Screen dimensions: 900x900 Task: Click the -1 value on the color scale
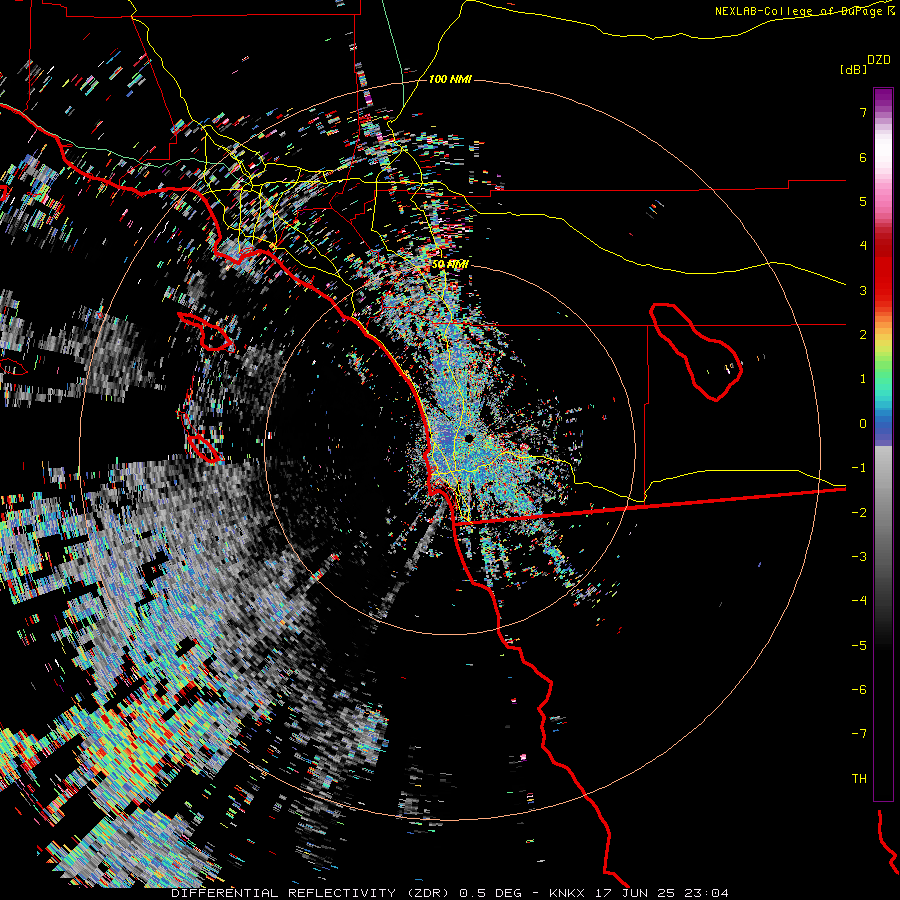coord(859,468)
